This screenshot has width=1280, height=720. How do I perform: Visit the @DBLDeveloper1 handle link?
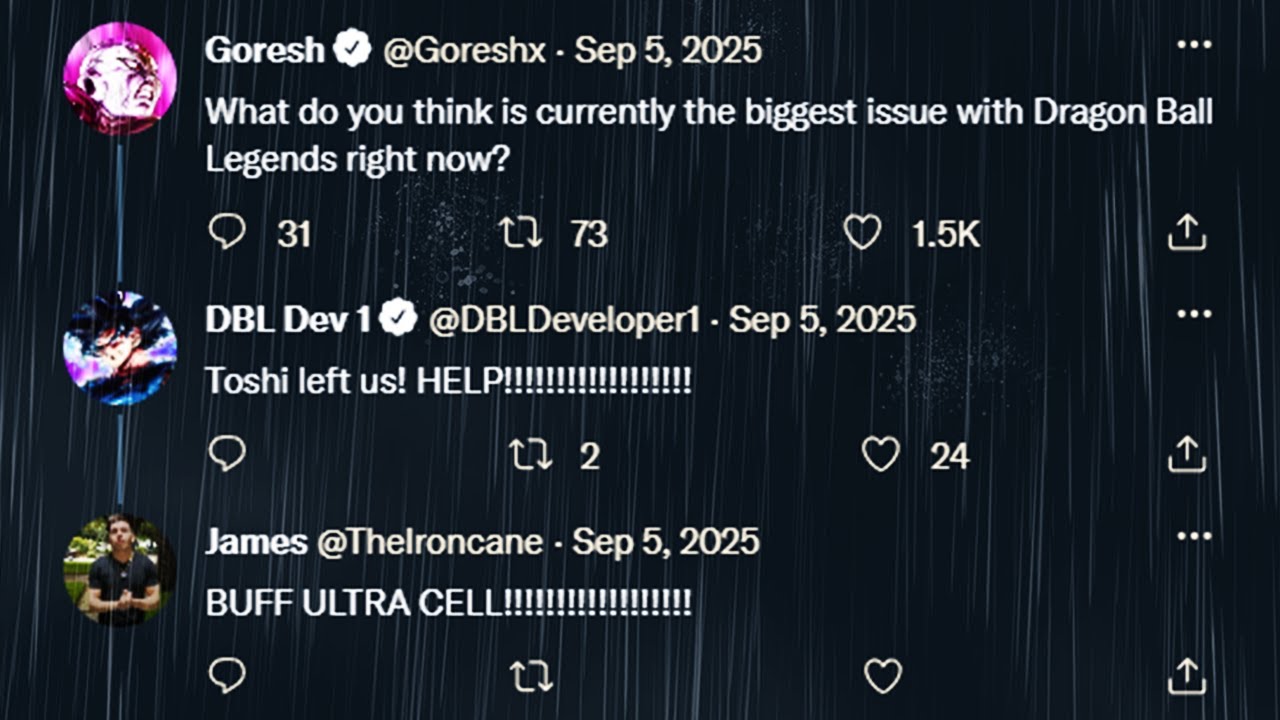tap(563, 320)
